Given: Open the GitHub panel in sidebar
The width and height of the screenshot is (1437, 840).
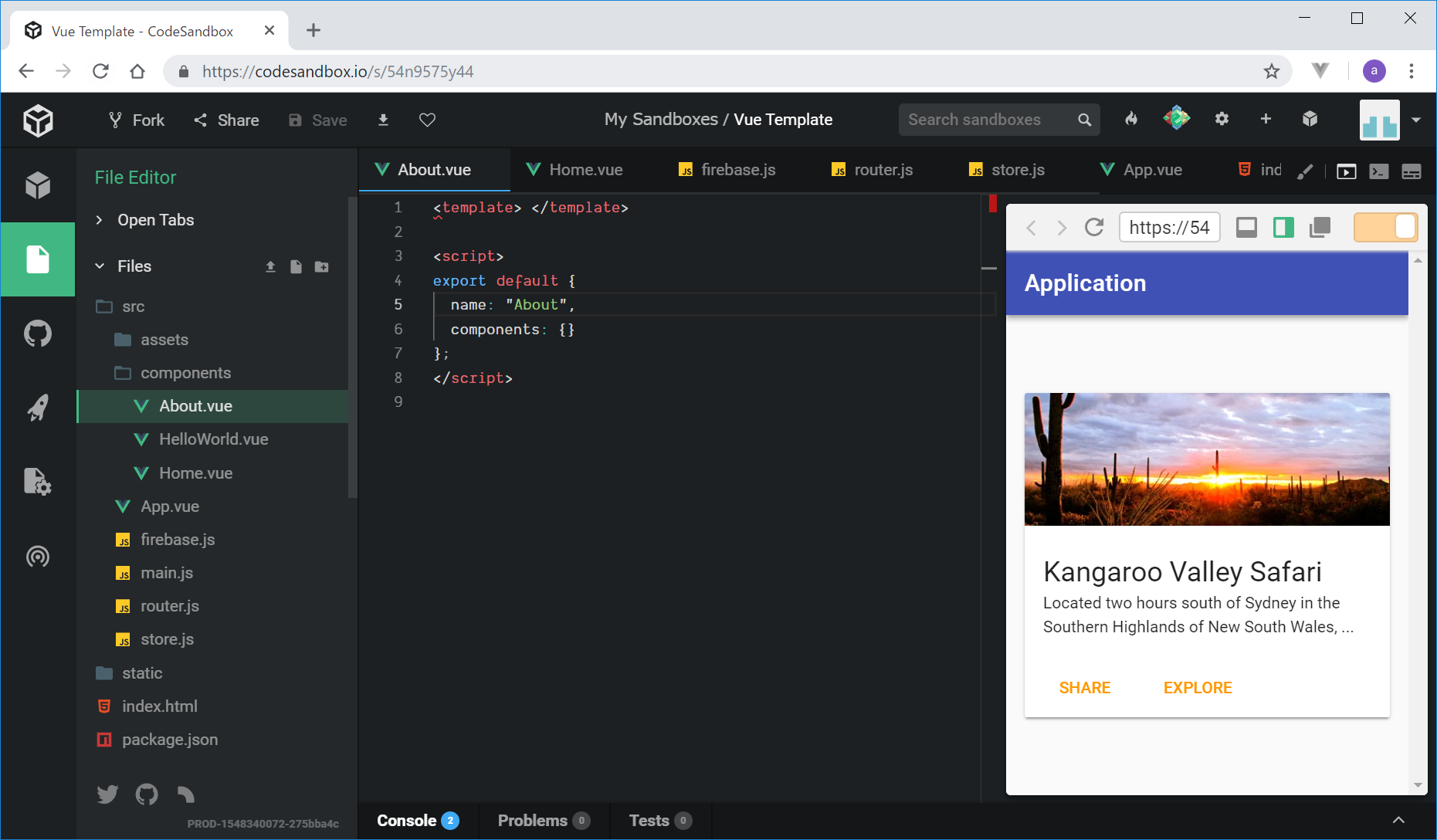Looking at the screenshot, I should [x=37, y=334].
